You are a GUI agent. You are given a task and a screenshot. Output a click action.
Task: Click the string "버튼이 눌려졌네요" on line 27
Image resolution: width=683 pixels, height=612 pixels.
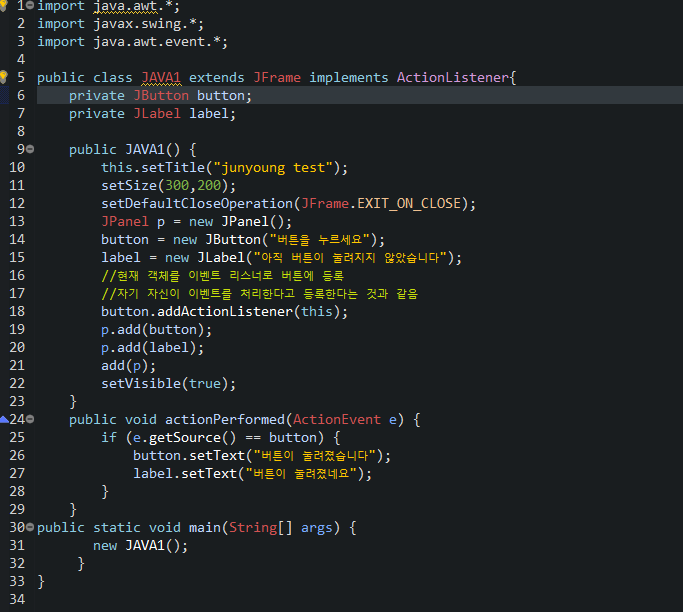(301, 473)
